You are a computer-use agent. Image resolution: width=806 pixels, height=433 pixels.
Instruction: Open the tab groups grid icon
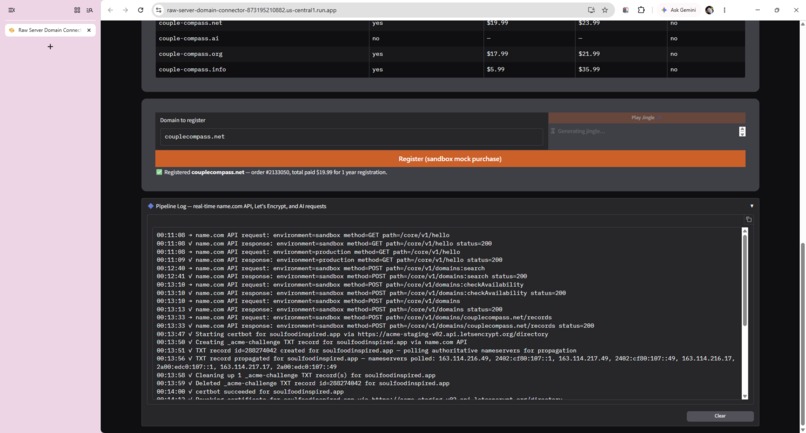click(x=77, y=10)
